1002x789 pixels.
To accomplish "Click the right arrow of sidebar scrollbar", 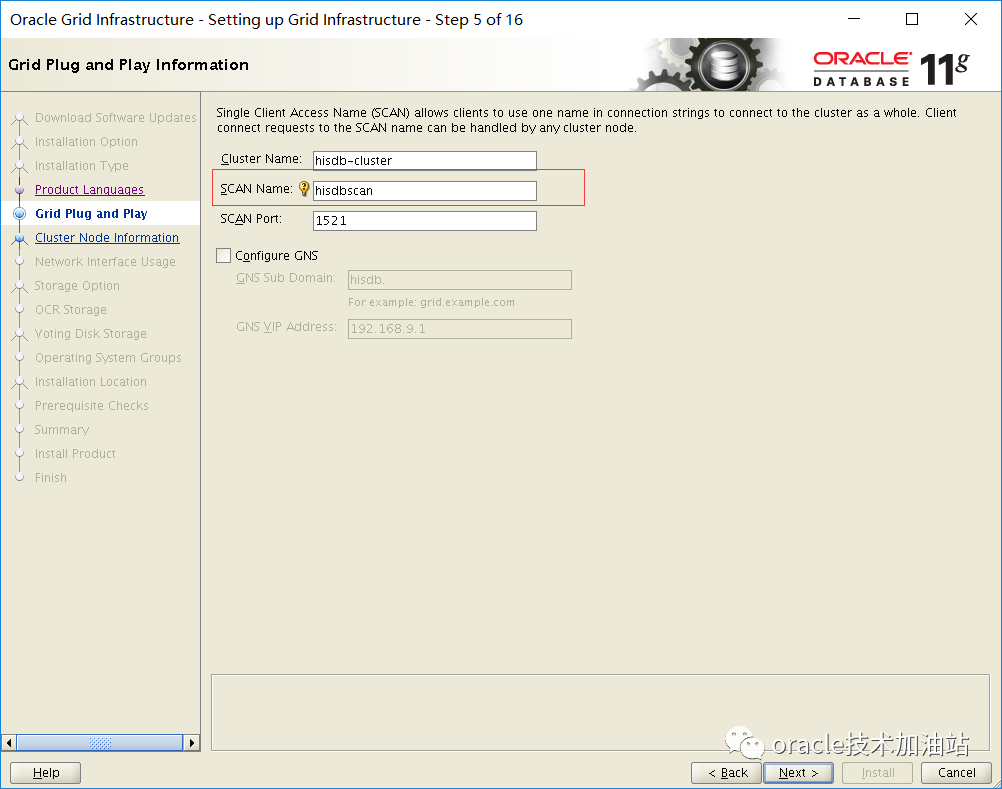I will tap(192, 742).
